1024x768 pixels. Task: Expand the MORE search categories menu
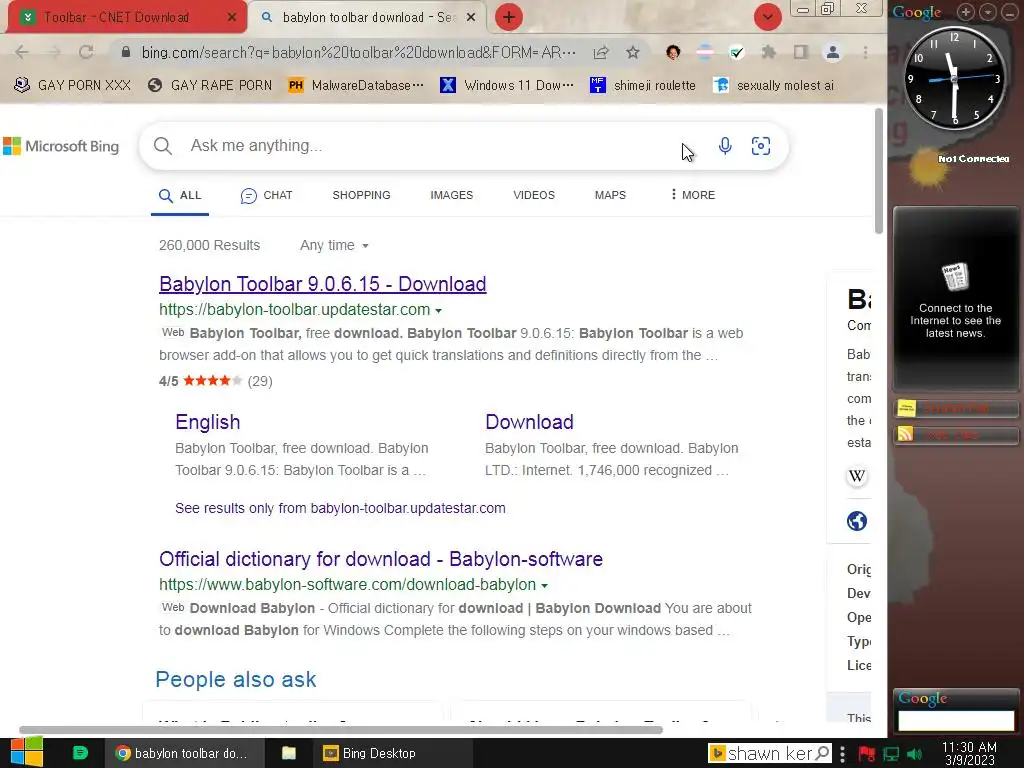pos(693,195)
